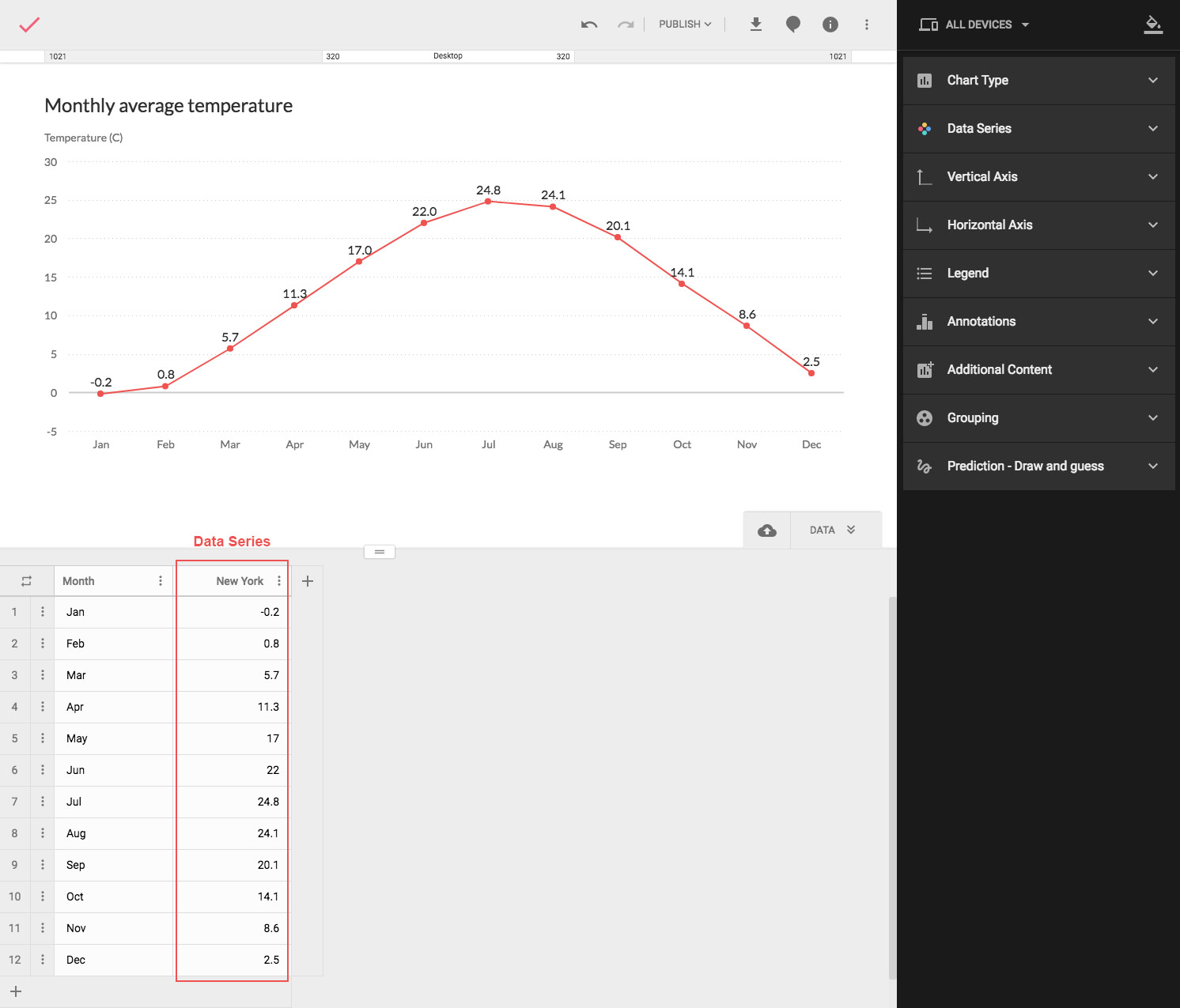Add a new column with plus button
This screenshot has height=1008, width=1180.
pyautogui.click(x=308, y=581)
